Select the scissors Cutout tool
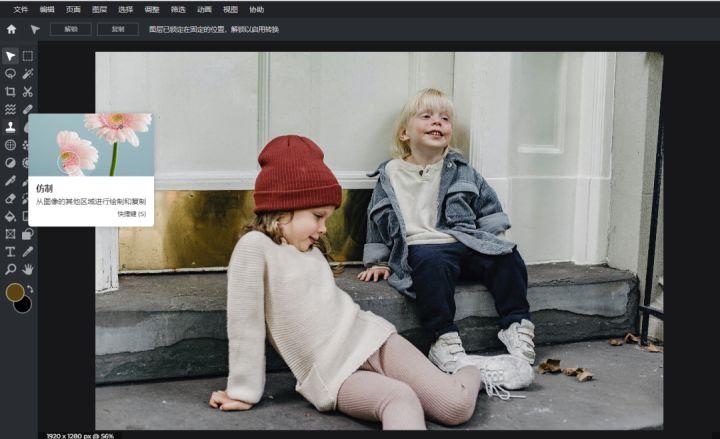The image size is (720, 439). click(x=28, y=91)
